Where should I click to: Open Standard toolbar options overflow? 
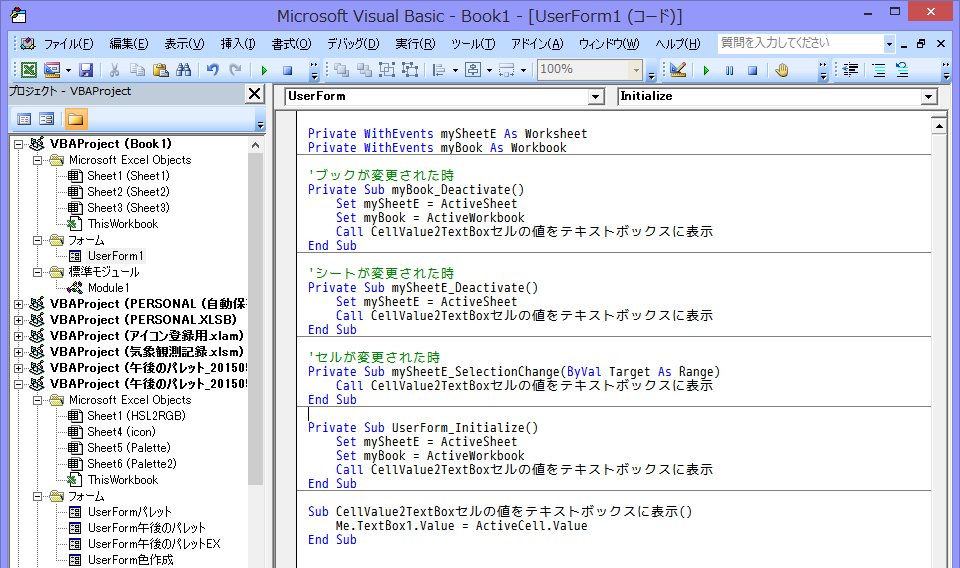tap(314, 70)
